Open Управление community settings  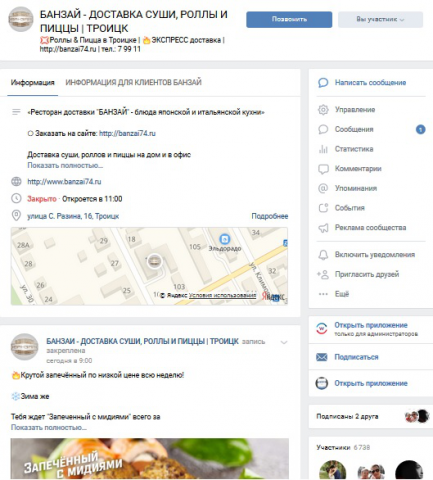click(355, 110)
